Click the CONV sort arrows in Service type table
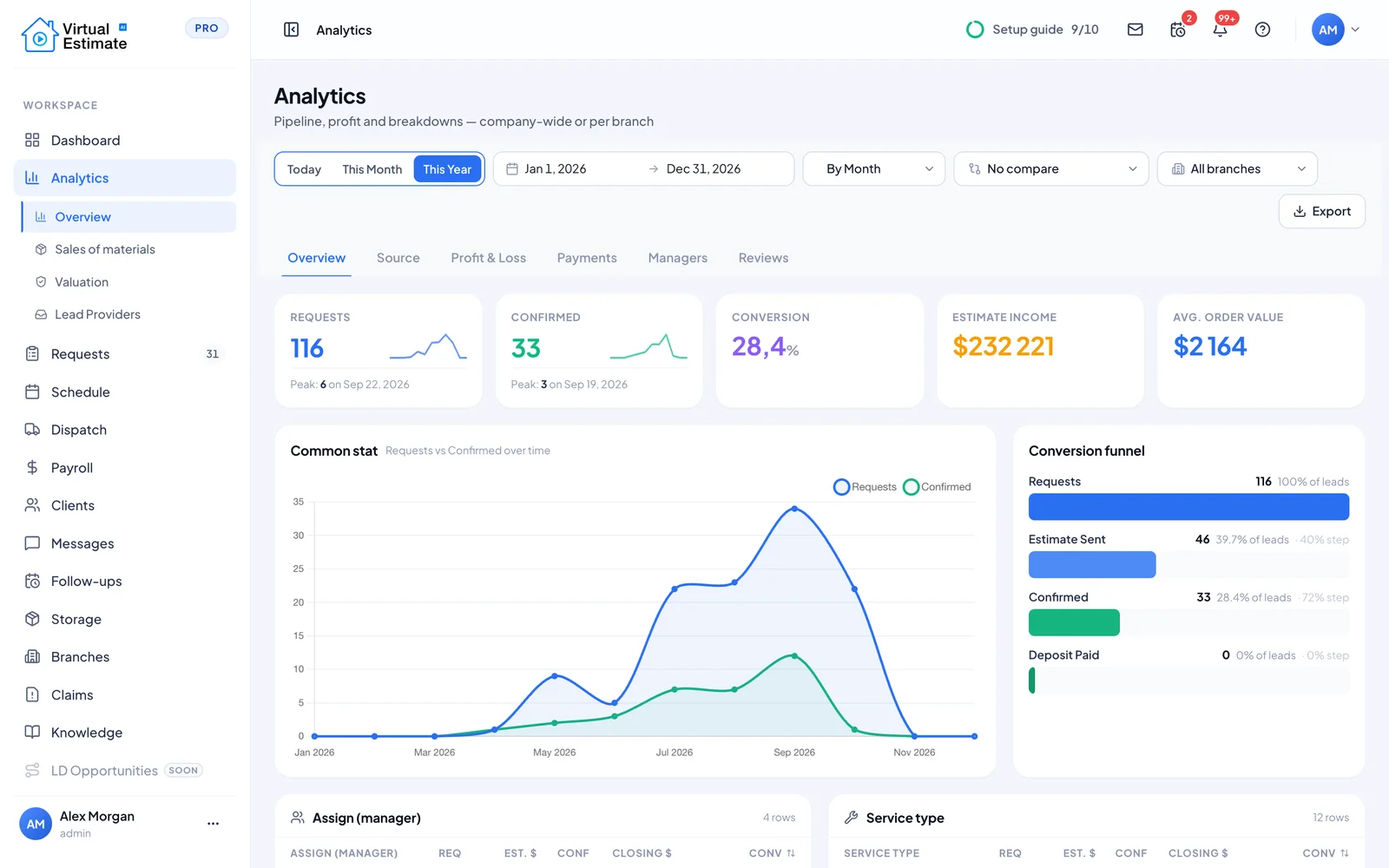1389x868 pixels. coord(1345,853)
